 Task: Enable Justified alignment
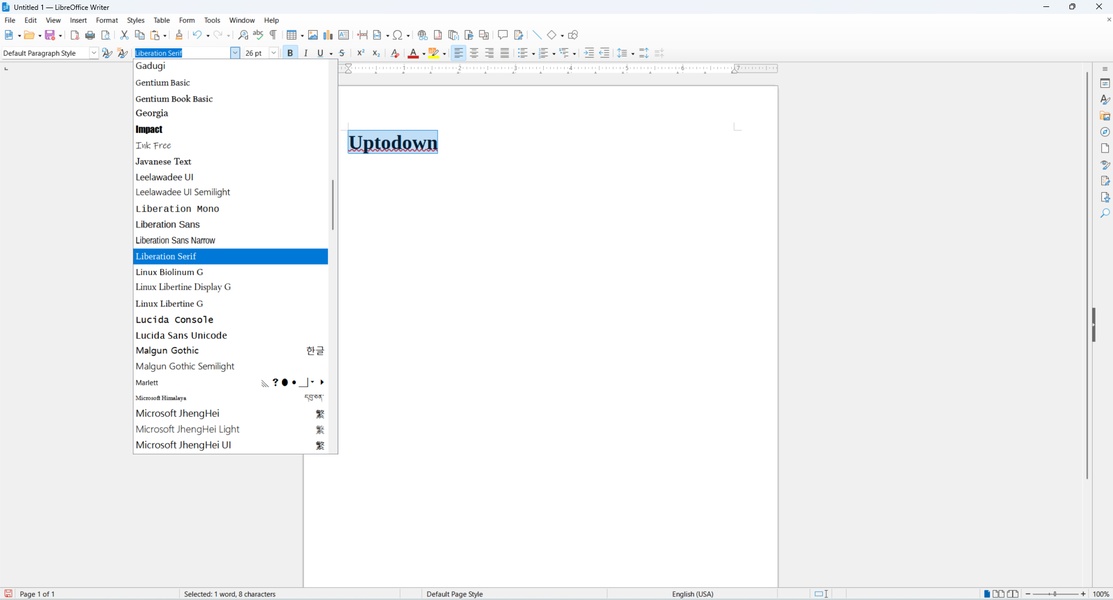pos(505,53)
